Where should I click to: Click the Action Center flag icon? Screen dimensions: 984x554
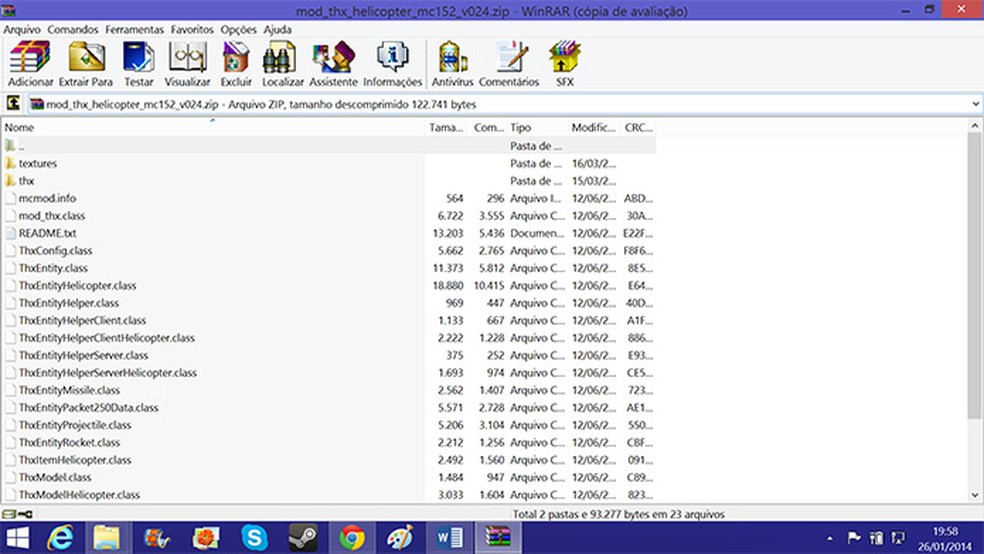853,538
